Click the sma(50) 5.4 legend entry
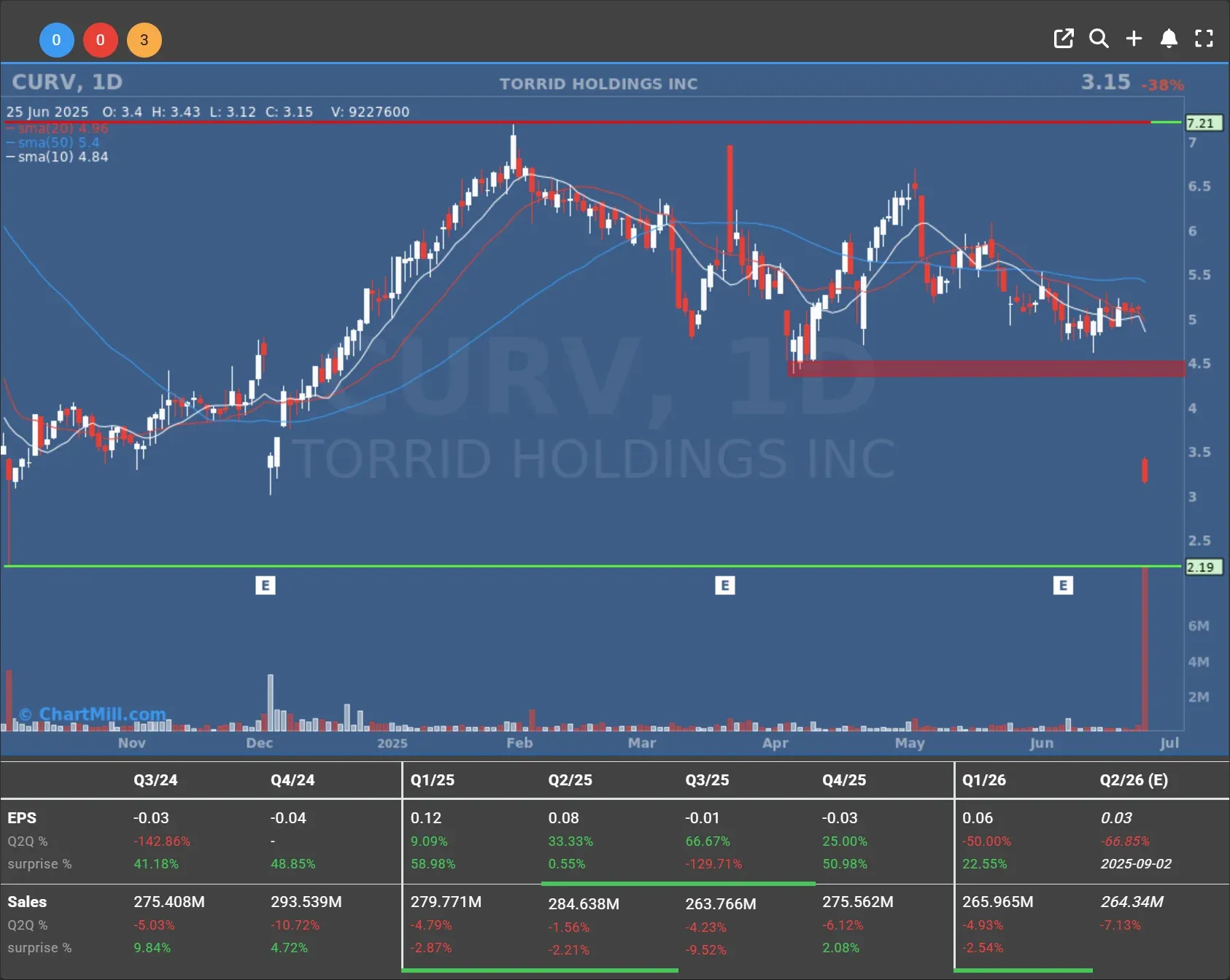1230x980 pixels. coord(53,142)
